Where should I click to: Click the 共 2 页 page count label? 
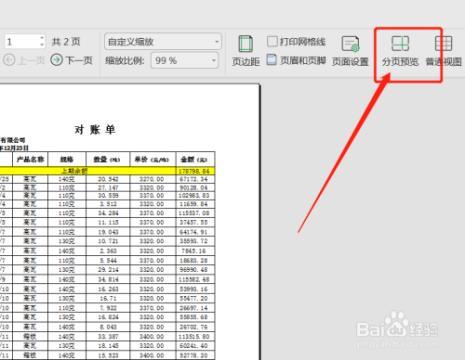click(66, 42)
